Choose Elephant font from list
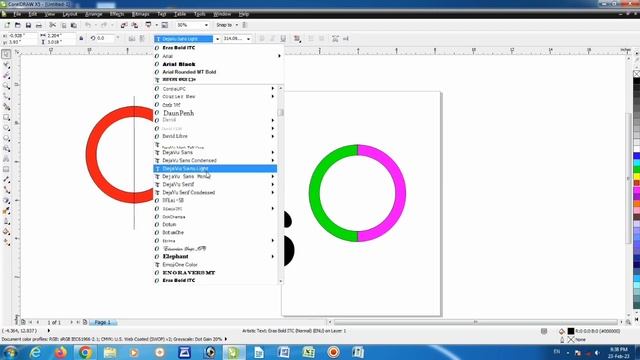640x360 pixels. 176,257
